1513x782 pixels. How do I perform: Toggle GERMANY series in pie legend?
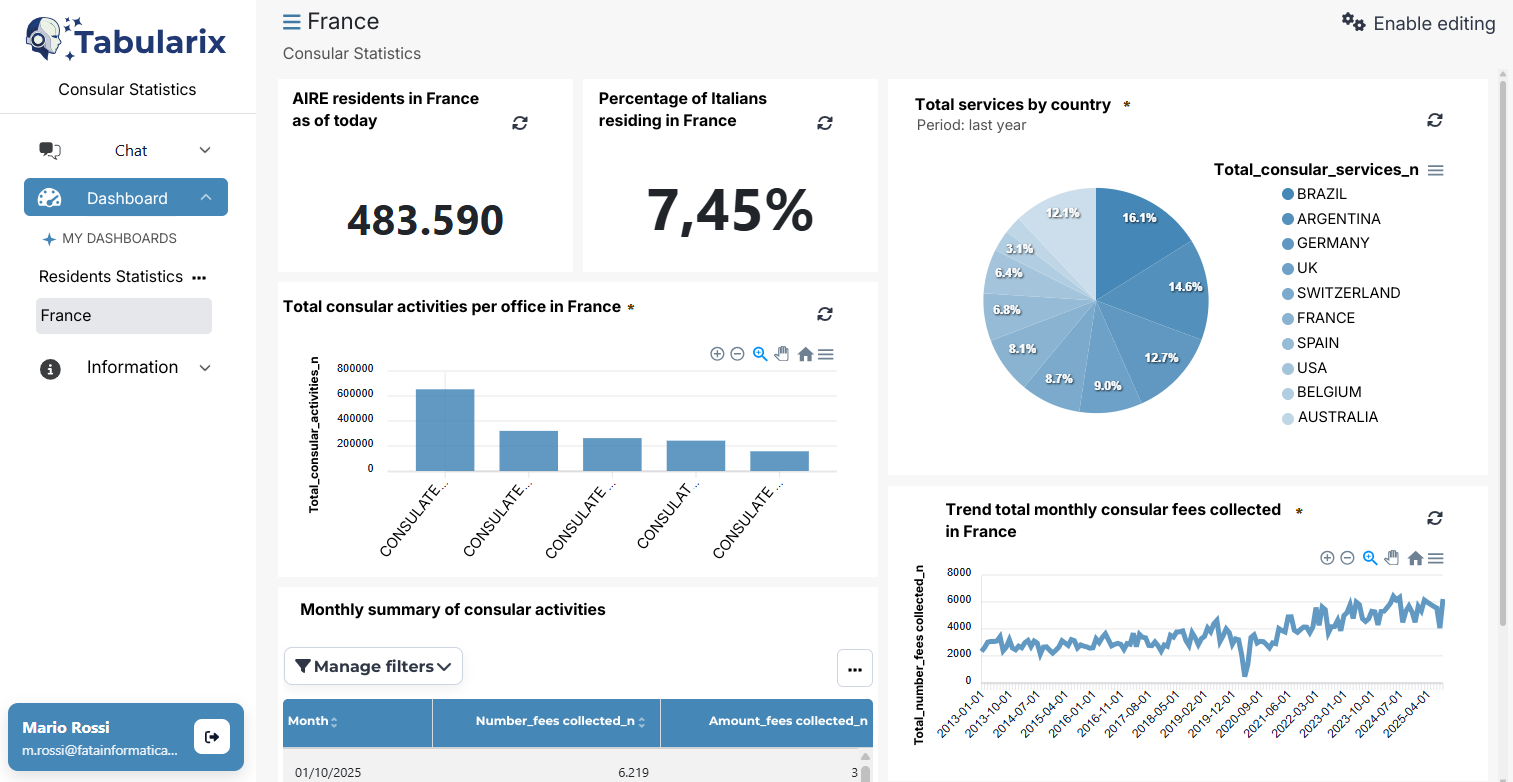point(1332,243)
